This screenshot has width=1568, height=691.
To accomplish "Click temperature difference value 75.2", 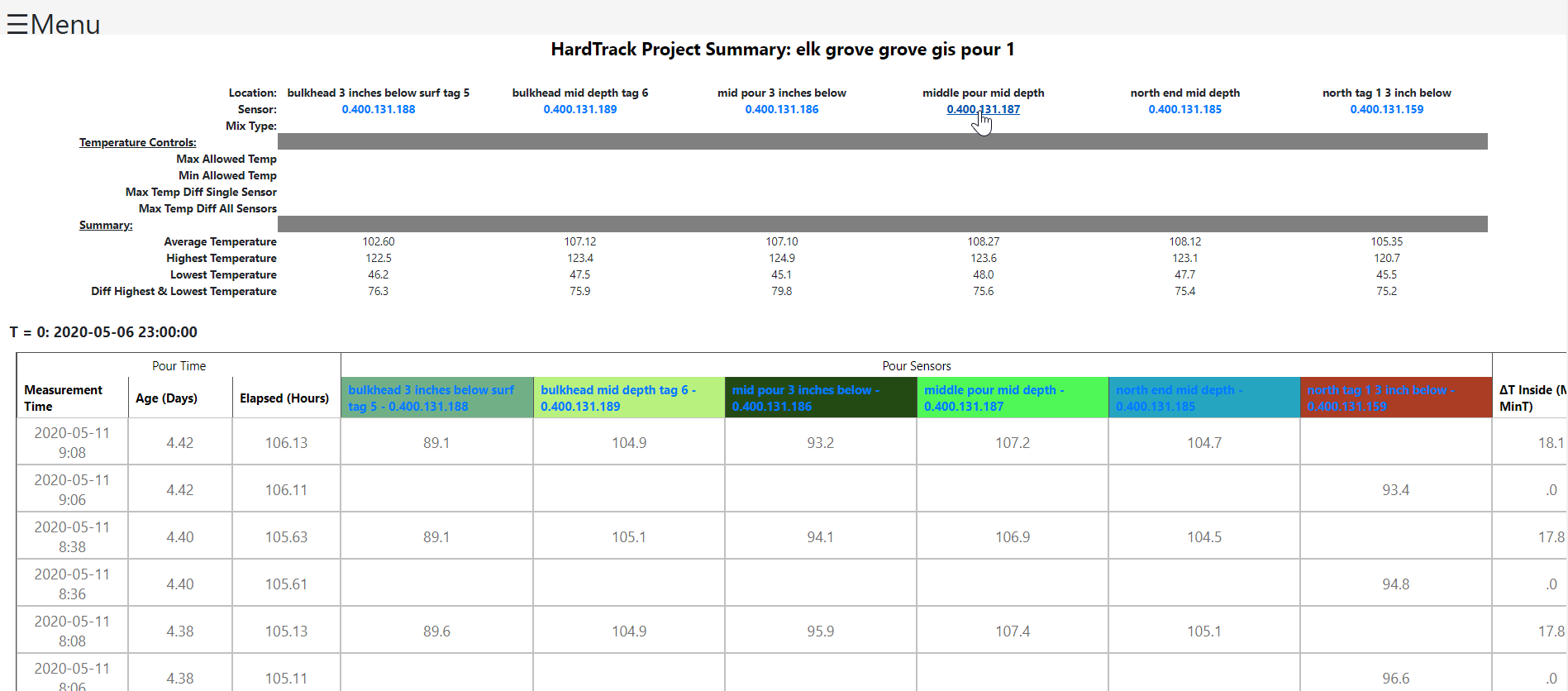I will pos(1387,291).
